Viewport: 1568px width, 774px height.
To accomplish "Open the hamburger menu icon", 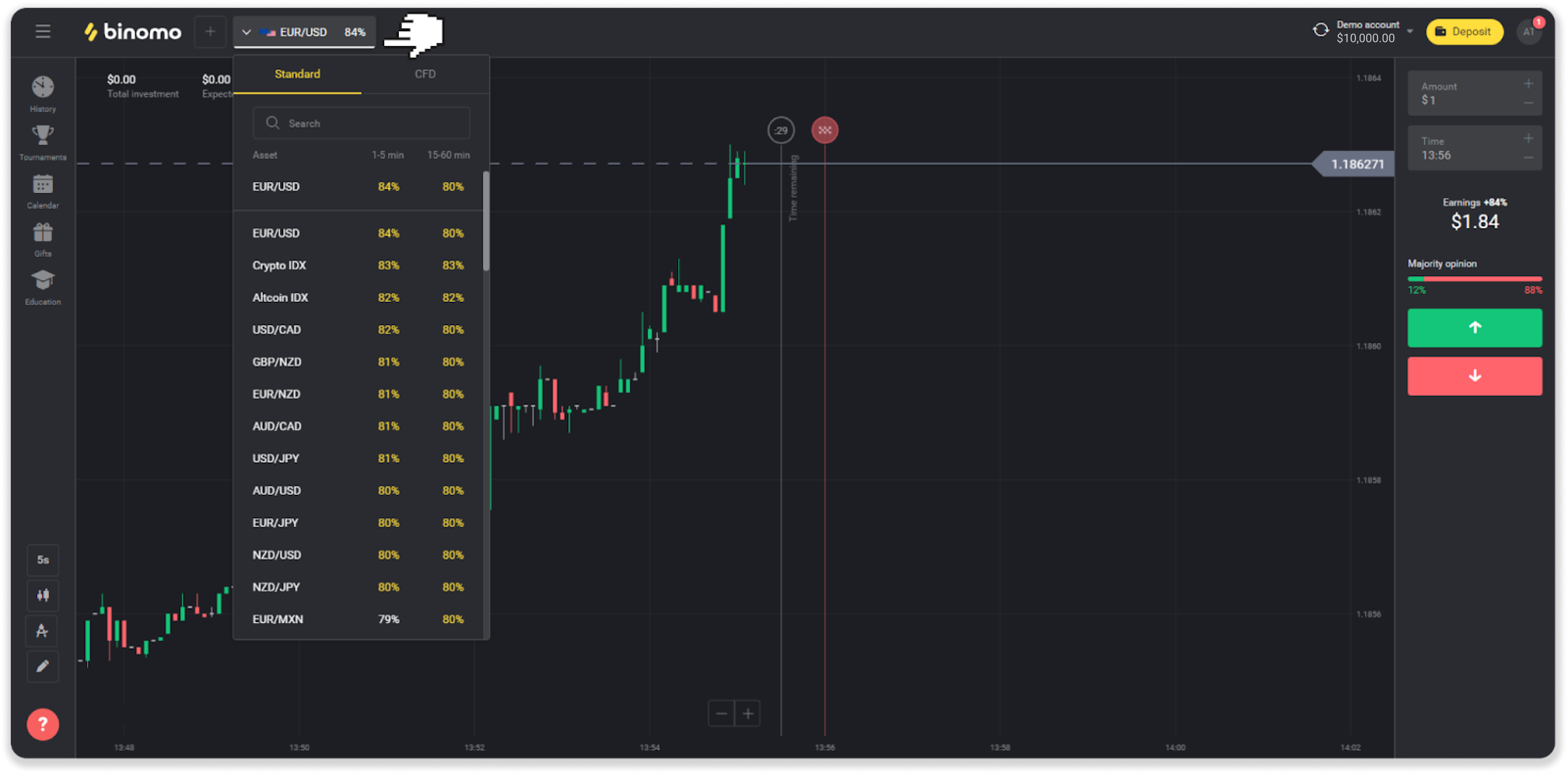I will click(42, 32).
